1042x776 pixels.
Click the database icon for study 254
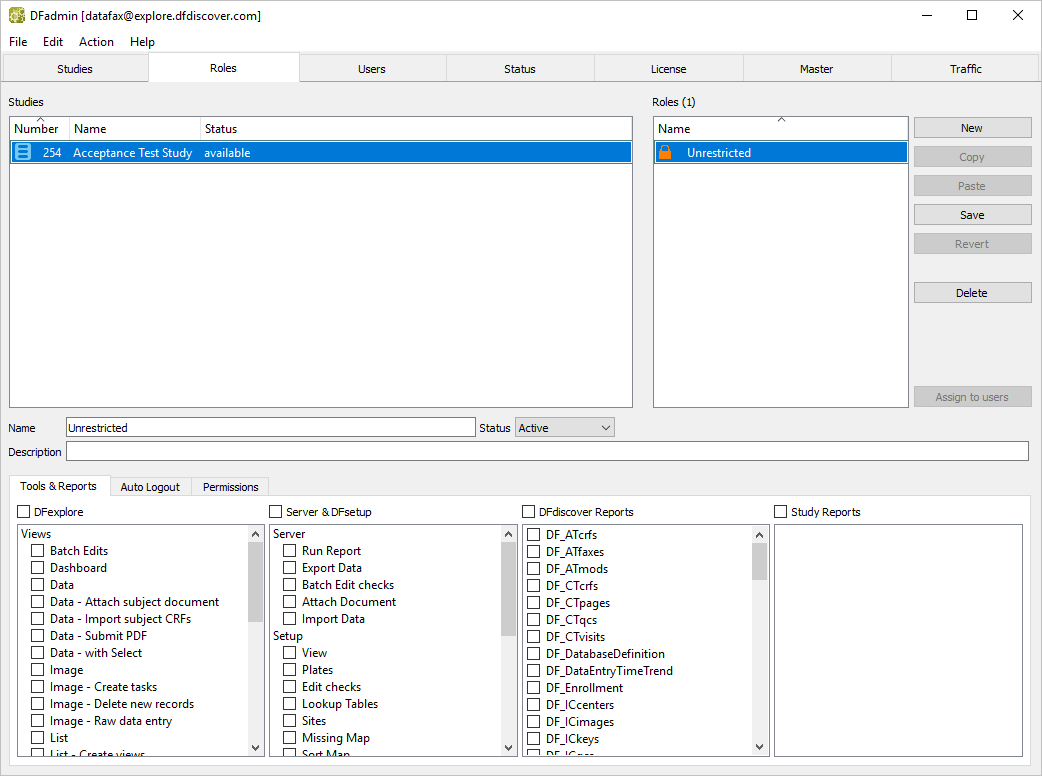point(23,153)
